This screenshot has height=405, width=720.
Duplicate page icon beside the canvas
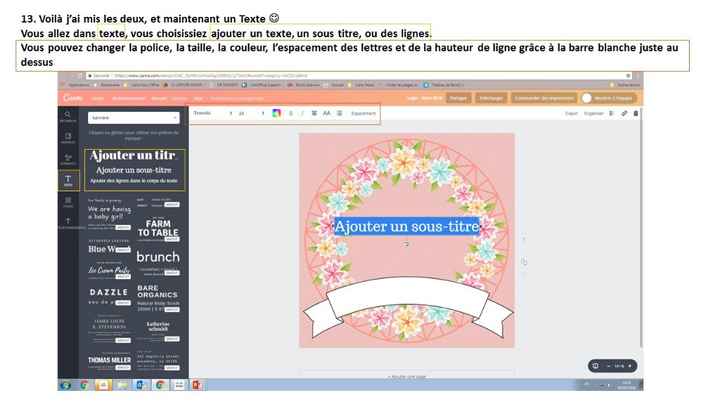coord(524,262)
